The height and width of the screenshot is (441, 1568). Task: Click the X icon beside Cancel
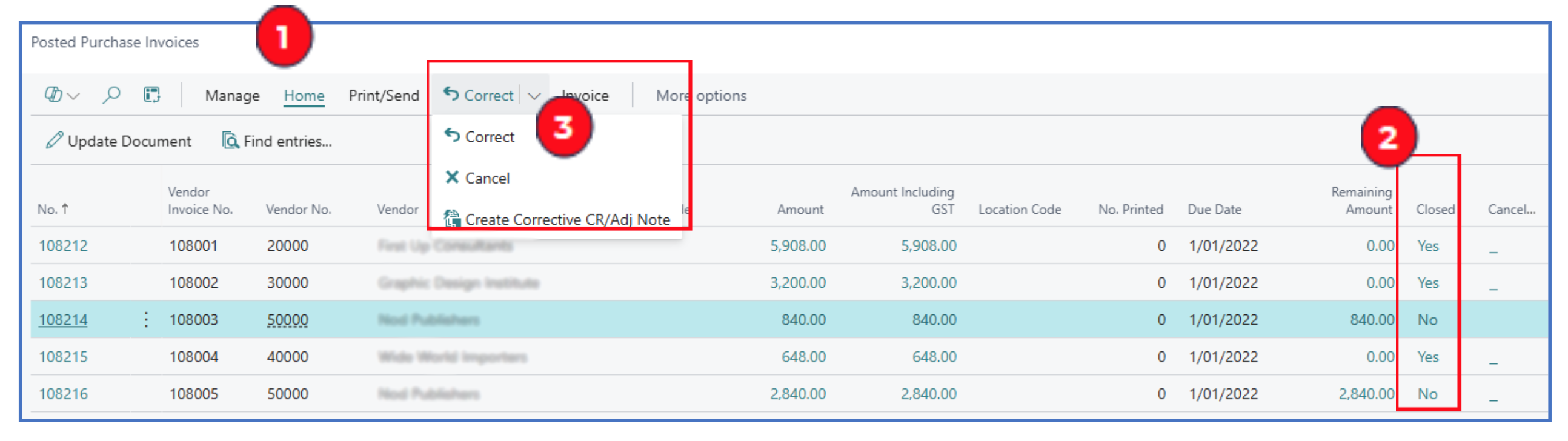coord(451,177)
